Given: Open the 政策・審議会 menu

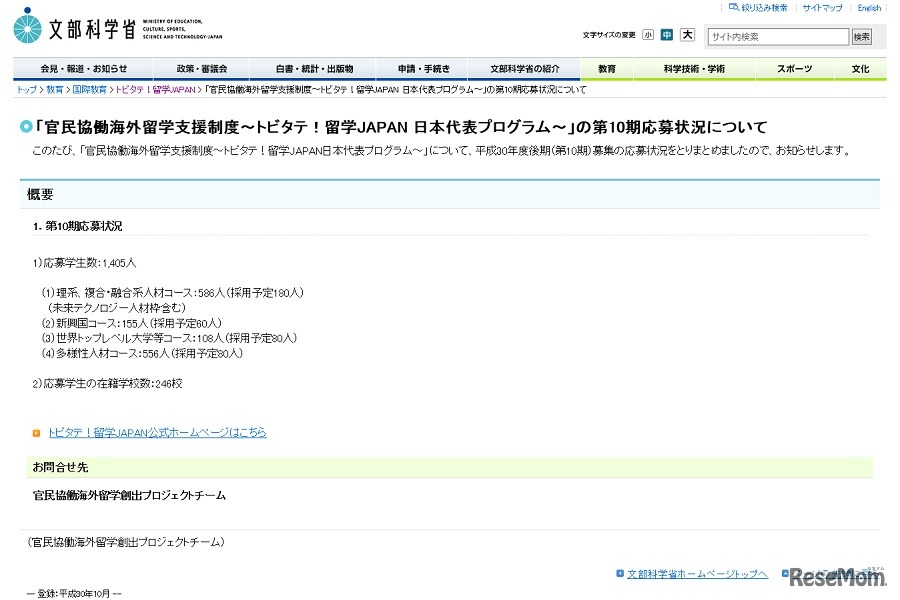Looking at the screenshot, I should click(x=201, y=68).
